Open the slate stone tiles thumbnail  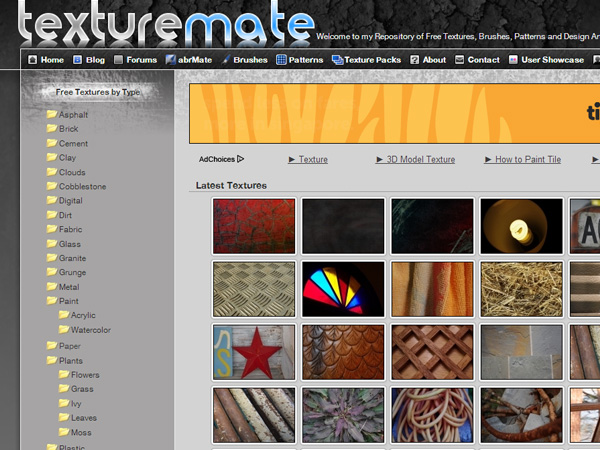click(522, 352)
